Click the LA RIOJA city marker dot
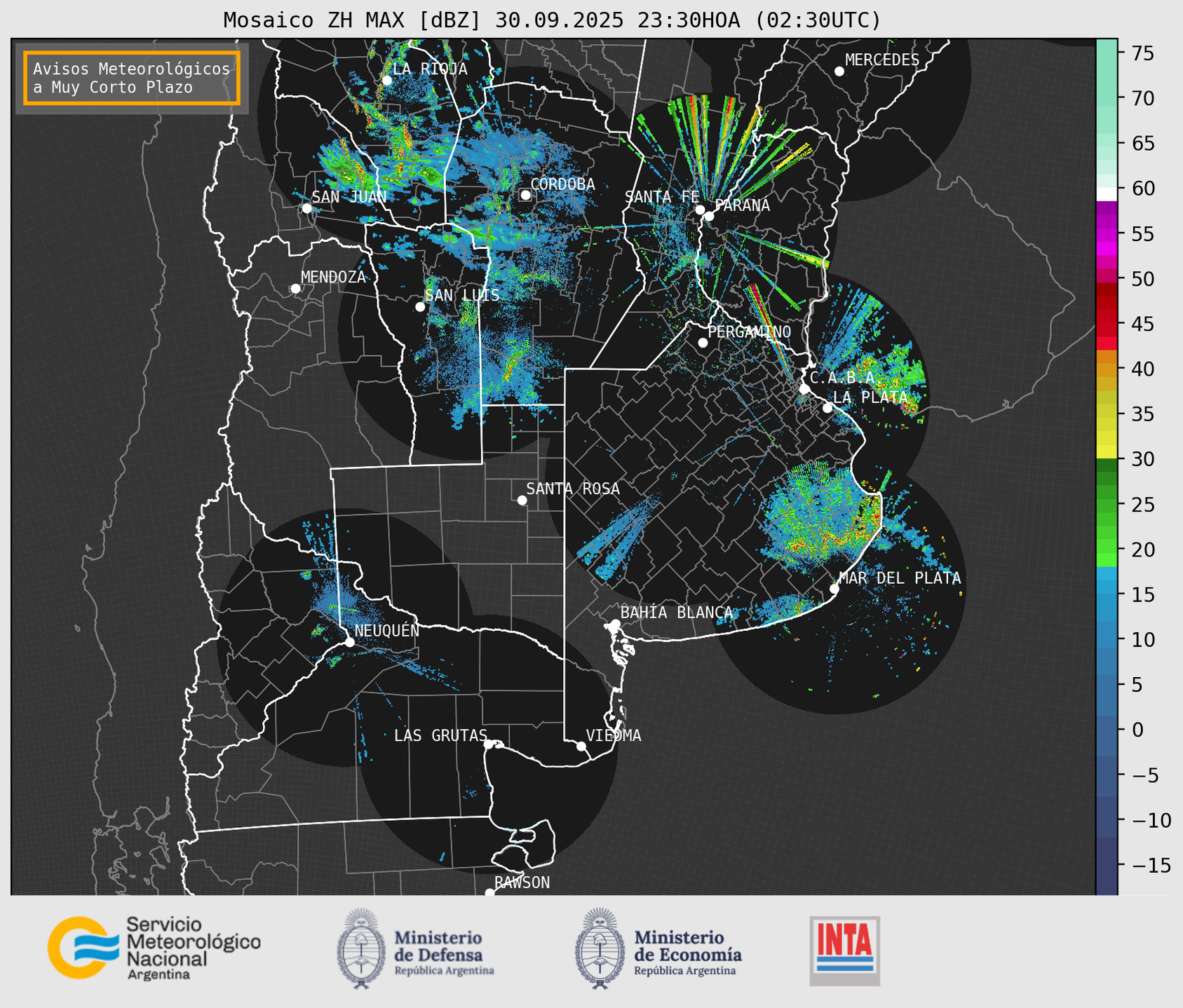 [x=386, y=80]
